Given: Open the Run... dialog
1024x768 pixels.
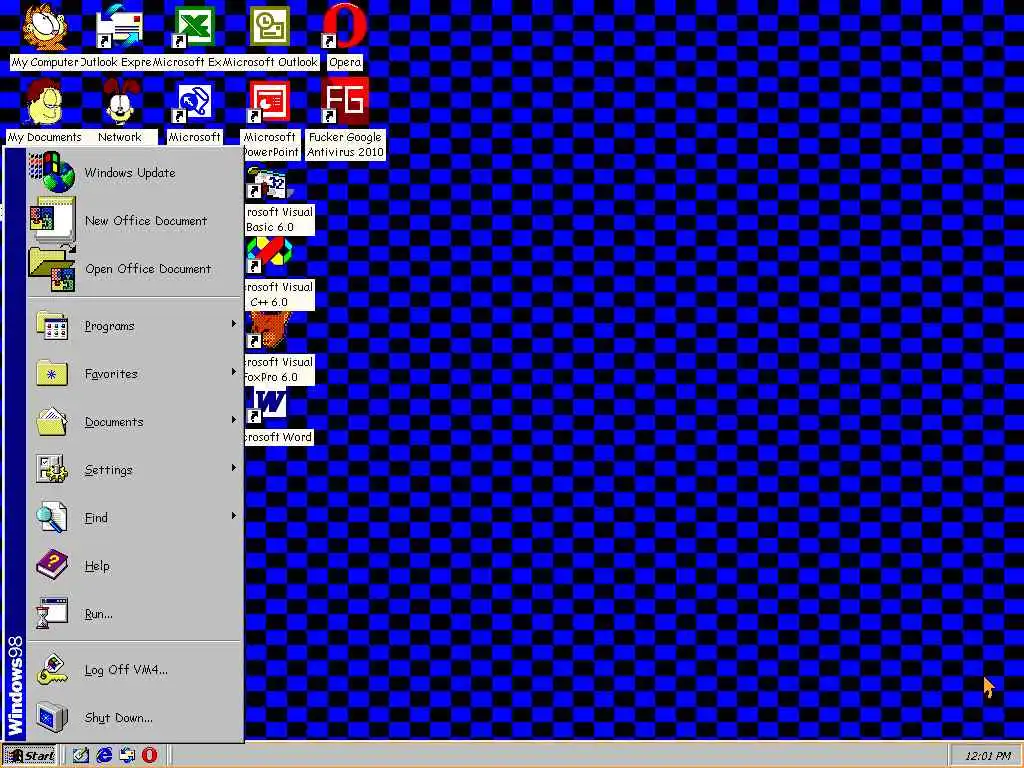Looking at the screenshot, I should [x=135, y=613].
